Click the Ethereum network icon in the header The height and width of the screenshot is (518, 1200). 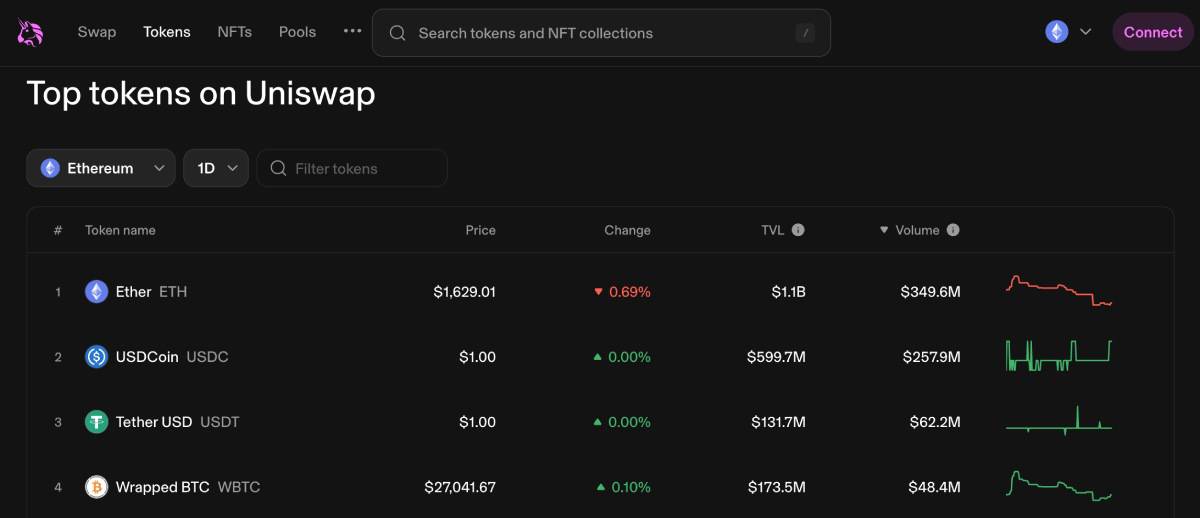pyautogui.click(x=1057, y=32)
